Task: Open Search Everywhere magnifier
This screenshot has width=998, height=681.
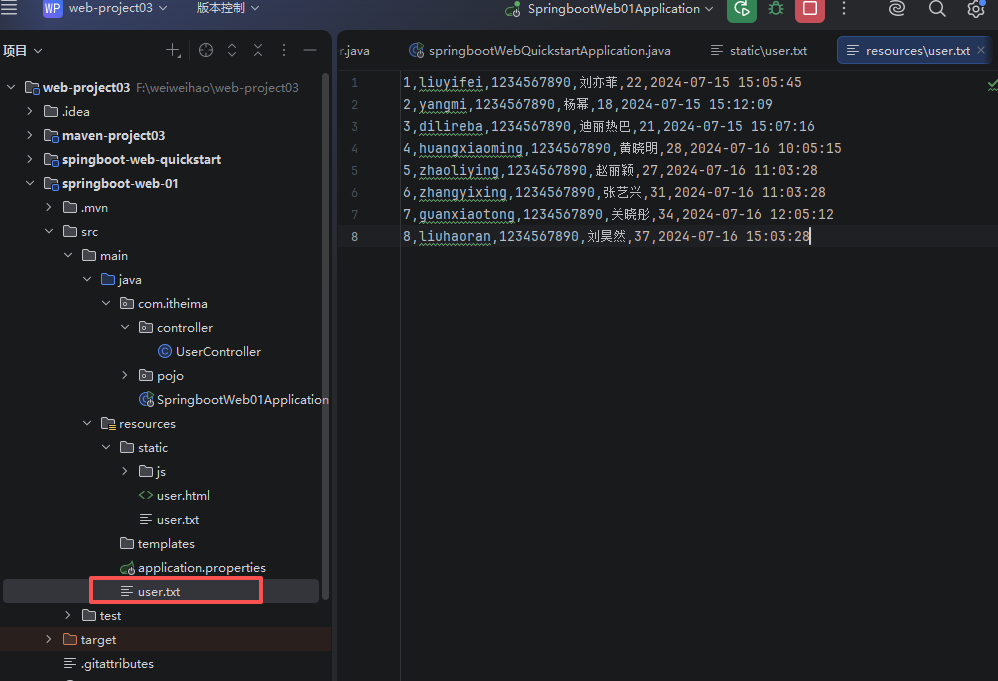Action: [937, 8]
